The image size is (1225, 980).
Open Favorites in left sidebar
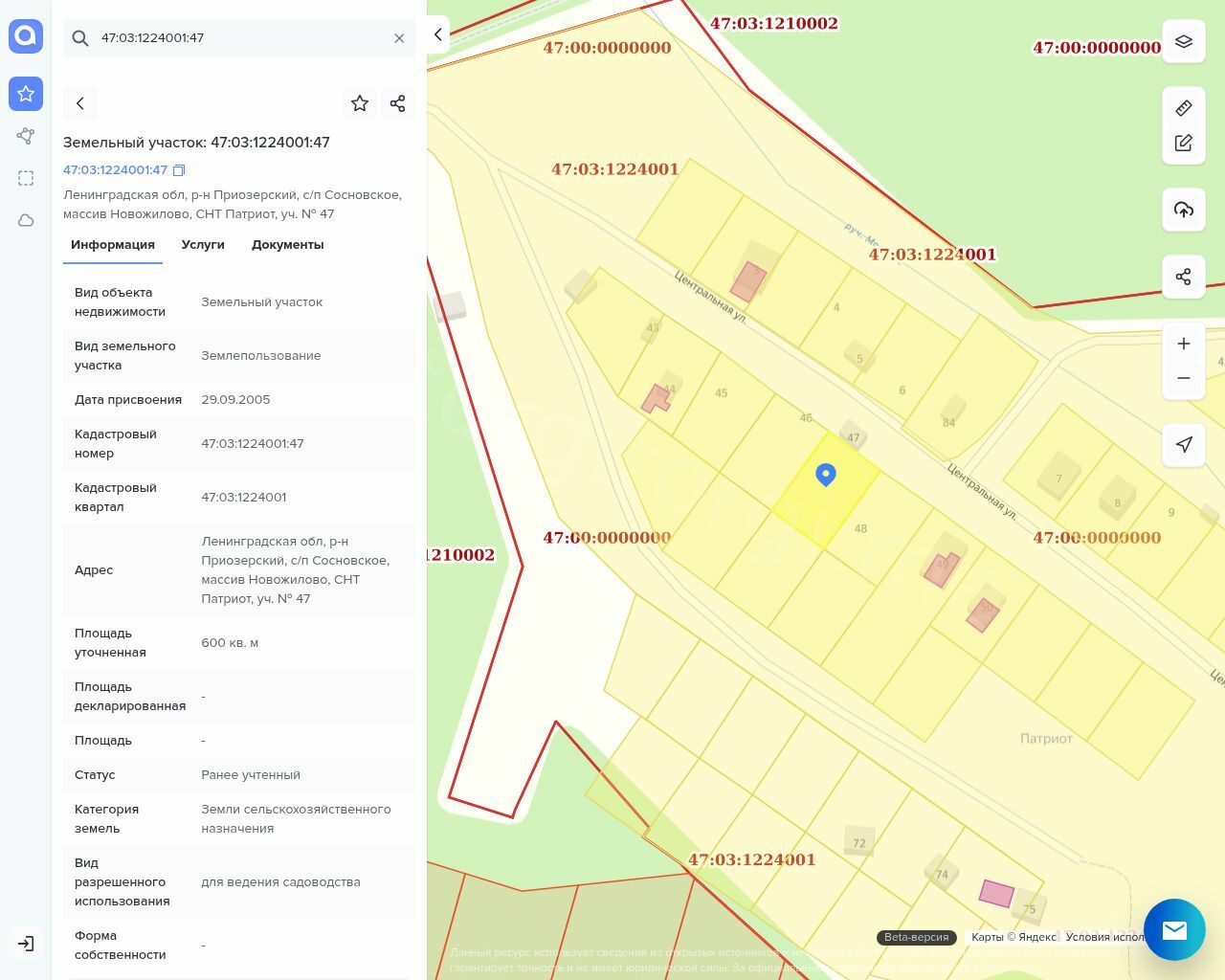(26, 94)
